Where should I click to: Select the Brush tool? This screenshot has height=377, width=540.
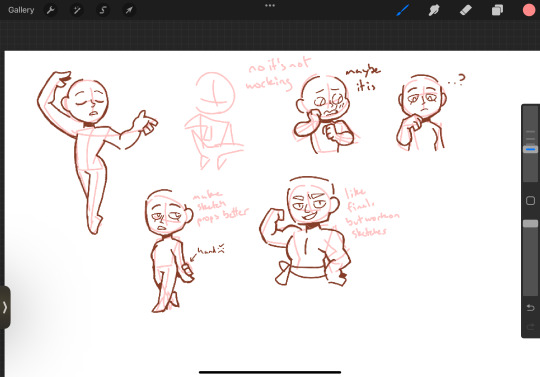click(402, 10)
